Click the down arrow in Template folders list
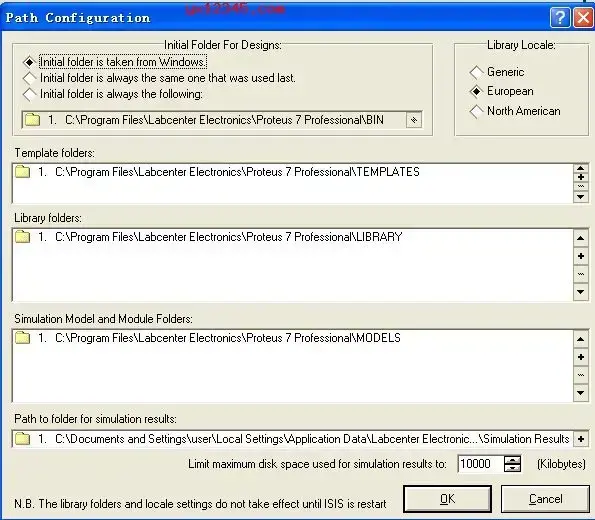The width and height of the screenshot is (595, 520). [x=581, y=197]
